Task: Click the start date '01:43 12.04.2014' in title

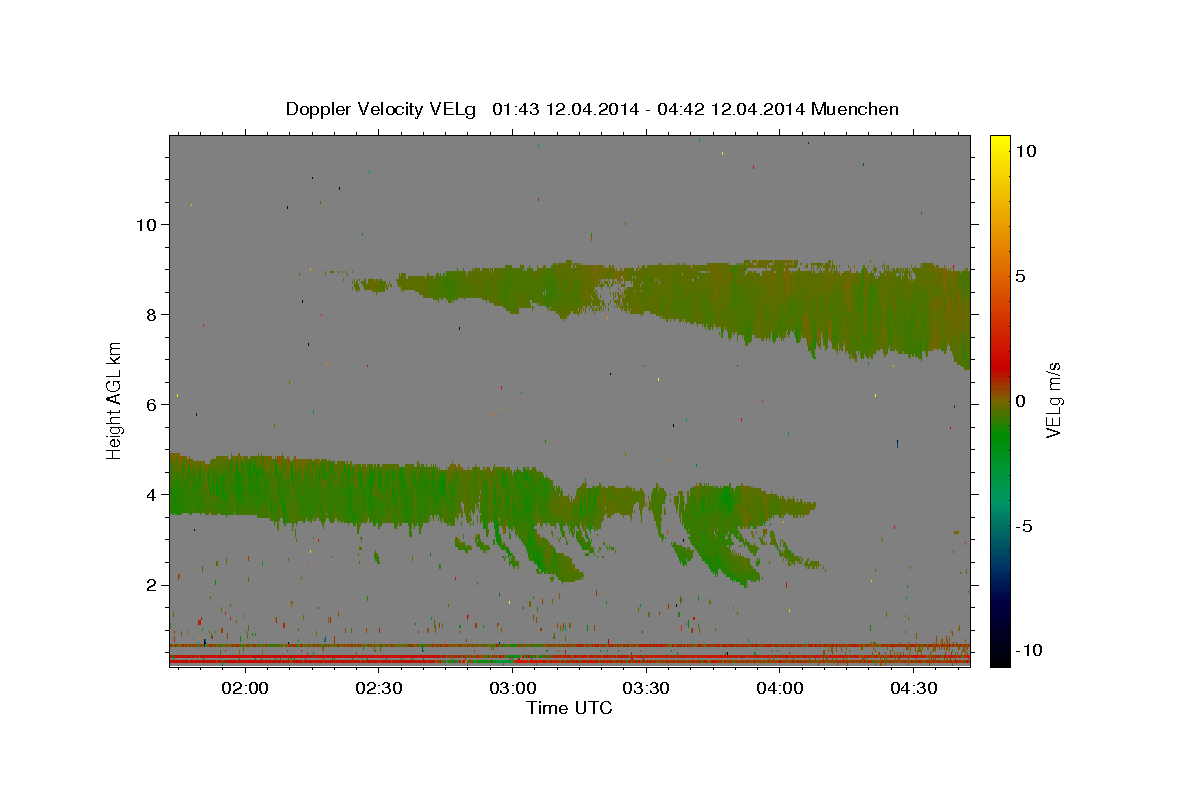Action: click(565, 109)
